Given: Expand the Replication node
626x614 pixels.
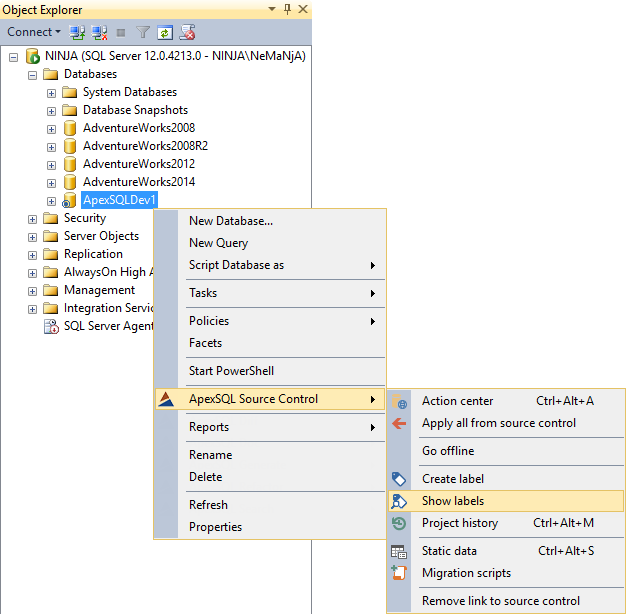Looking at the screenshot, I should (32, 256).
